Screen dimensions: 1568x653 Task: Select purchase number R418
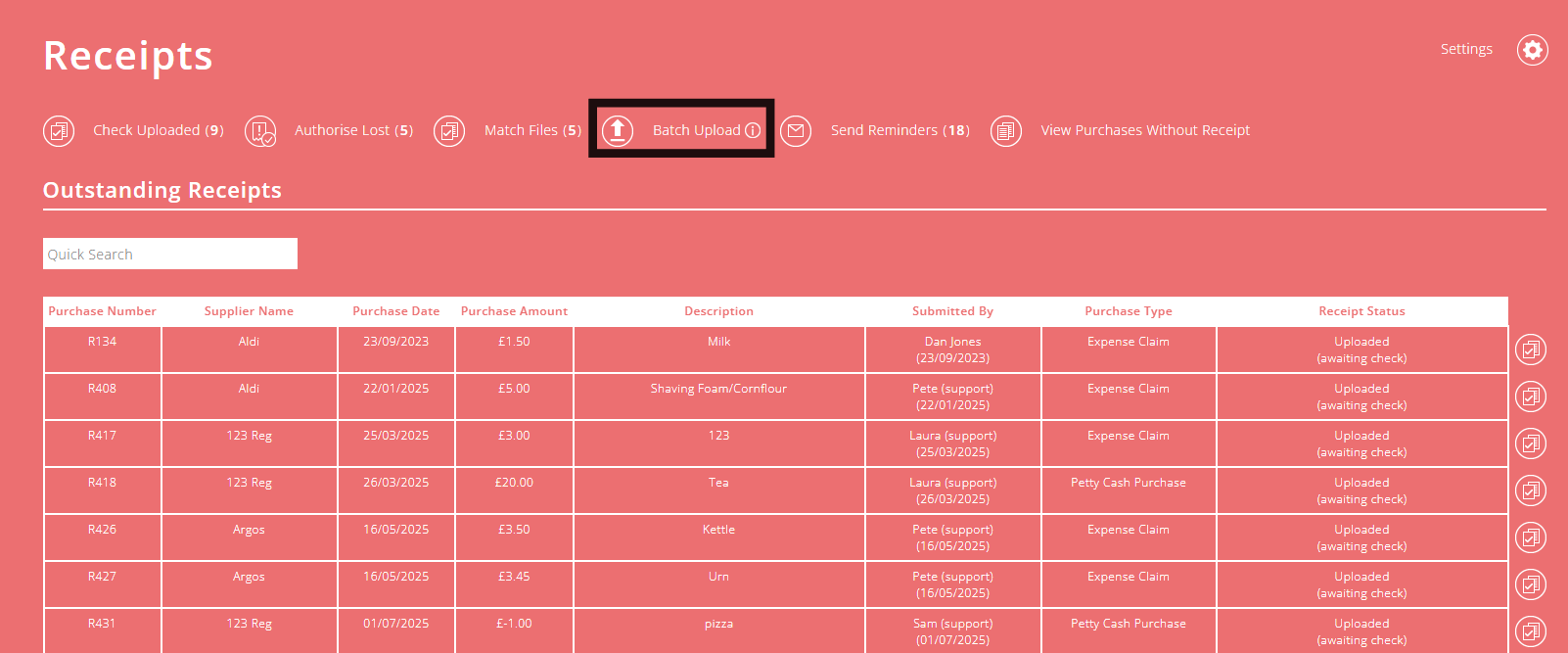point(102,483)
